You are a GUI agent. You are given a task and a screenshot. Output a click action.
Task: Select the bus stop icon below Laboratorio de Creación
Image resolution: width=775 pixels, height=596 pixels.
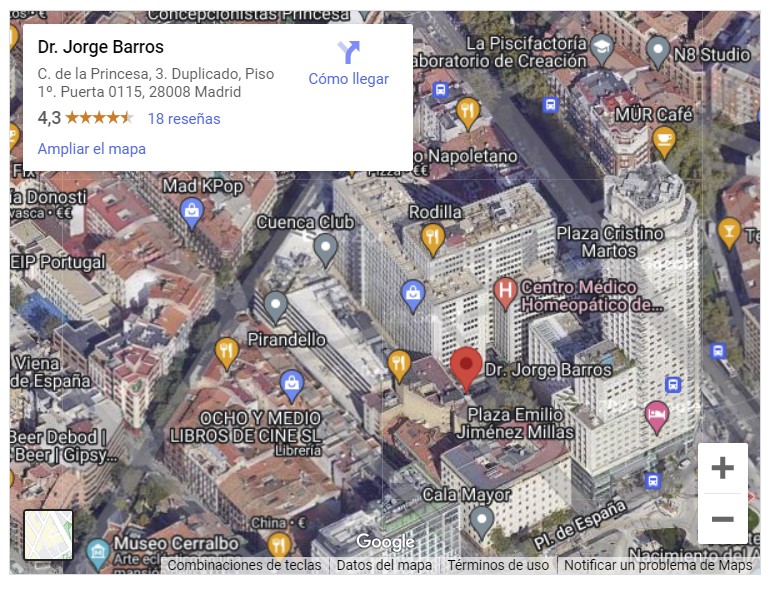440,90
